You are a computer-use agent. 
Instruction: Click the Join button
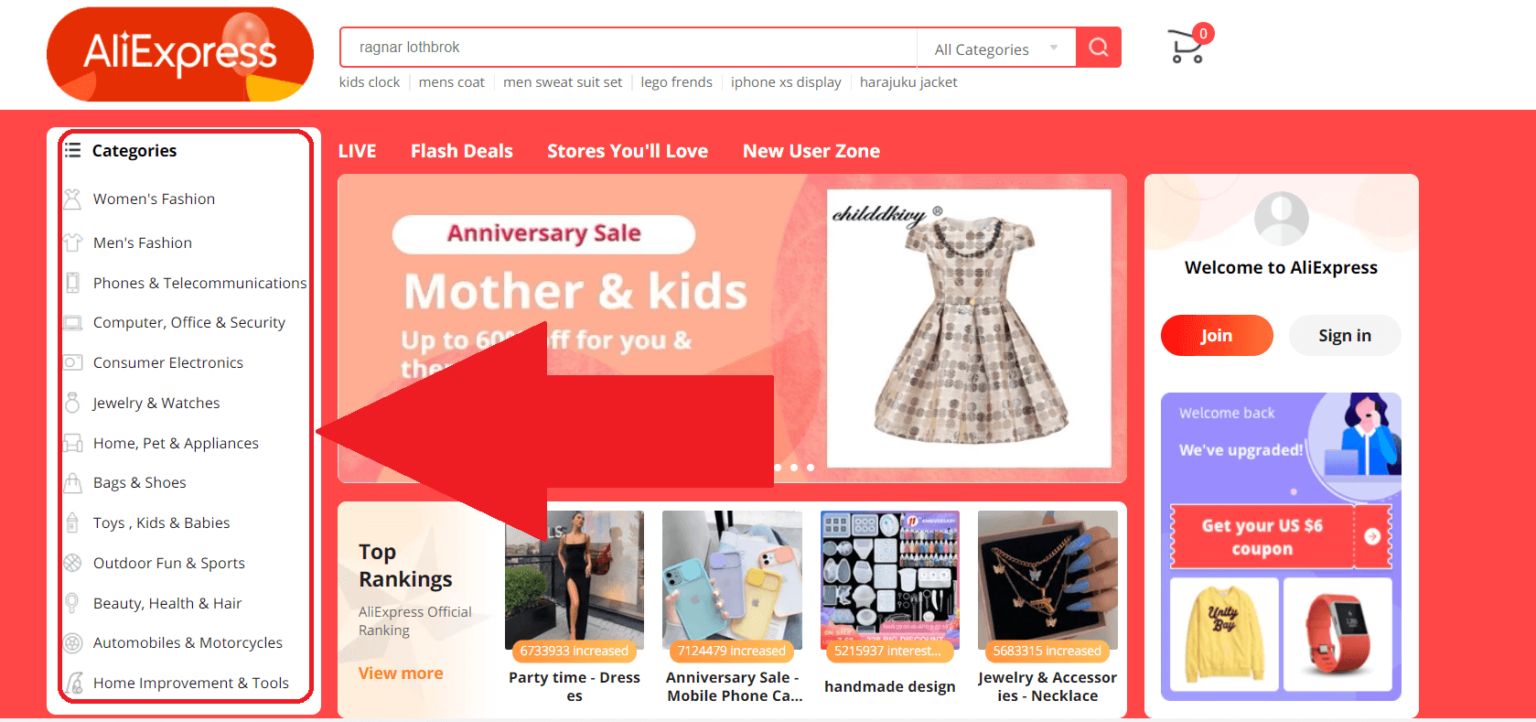pos(1217,336)
